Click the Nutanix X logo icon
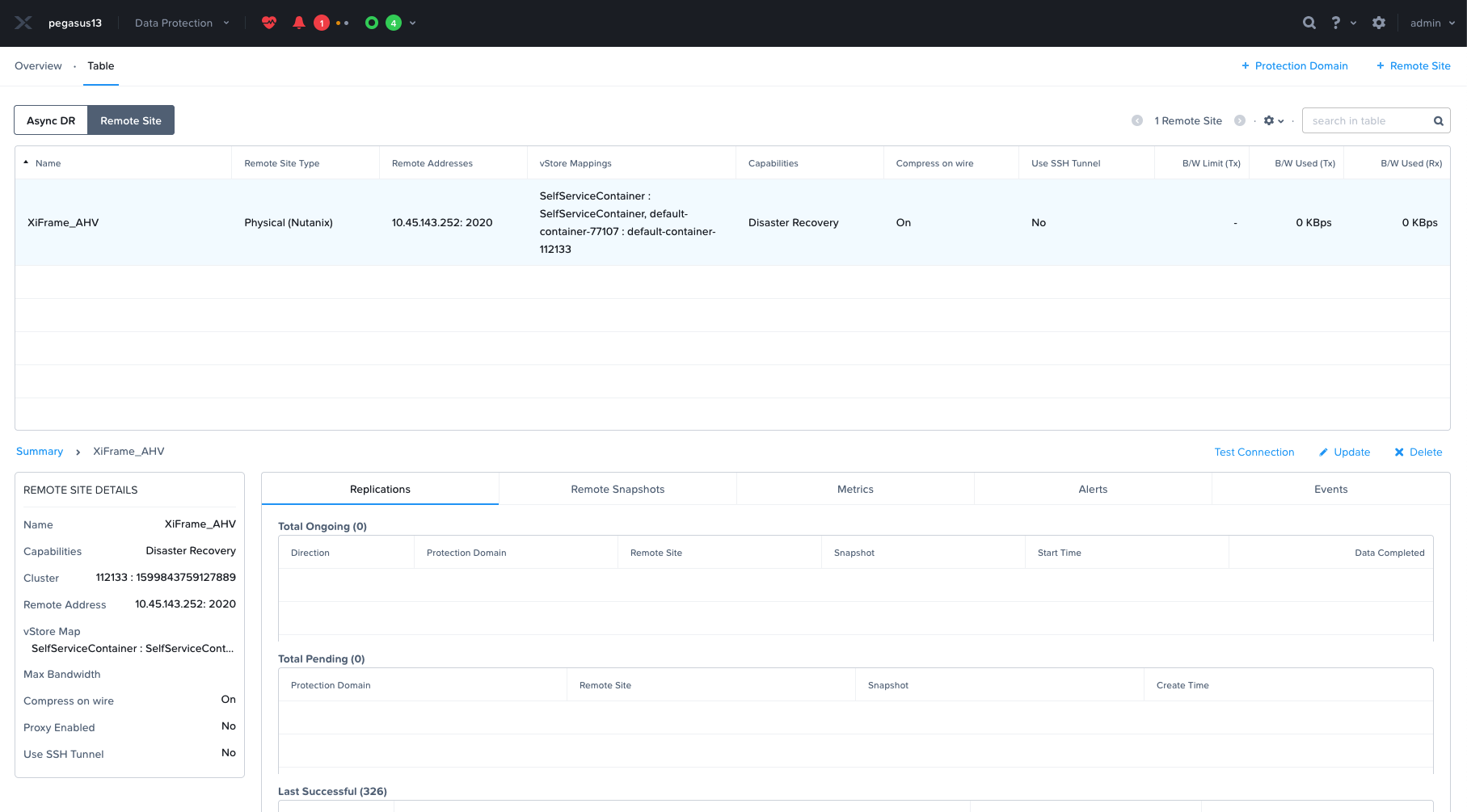 23,23
